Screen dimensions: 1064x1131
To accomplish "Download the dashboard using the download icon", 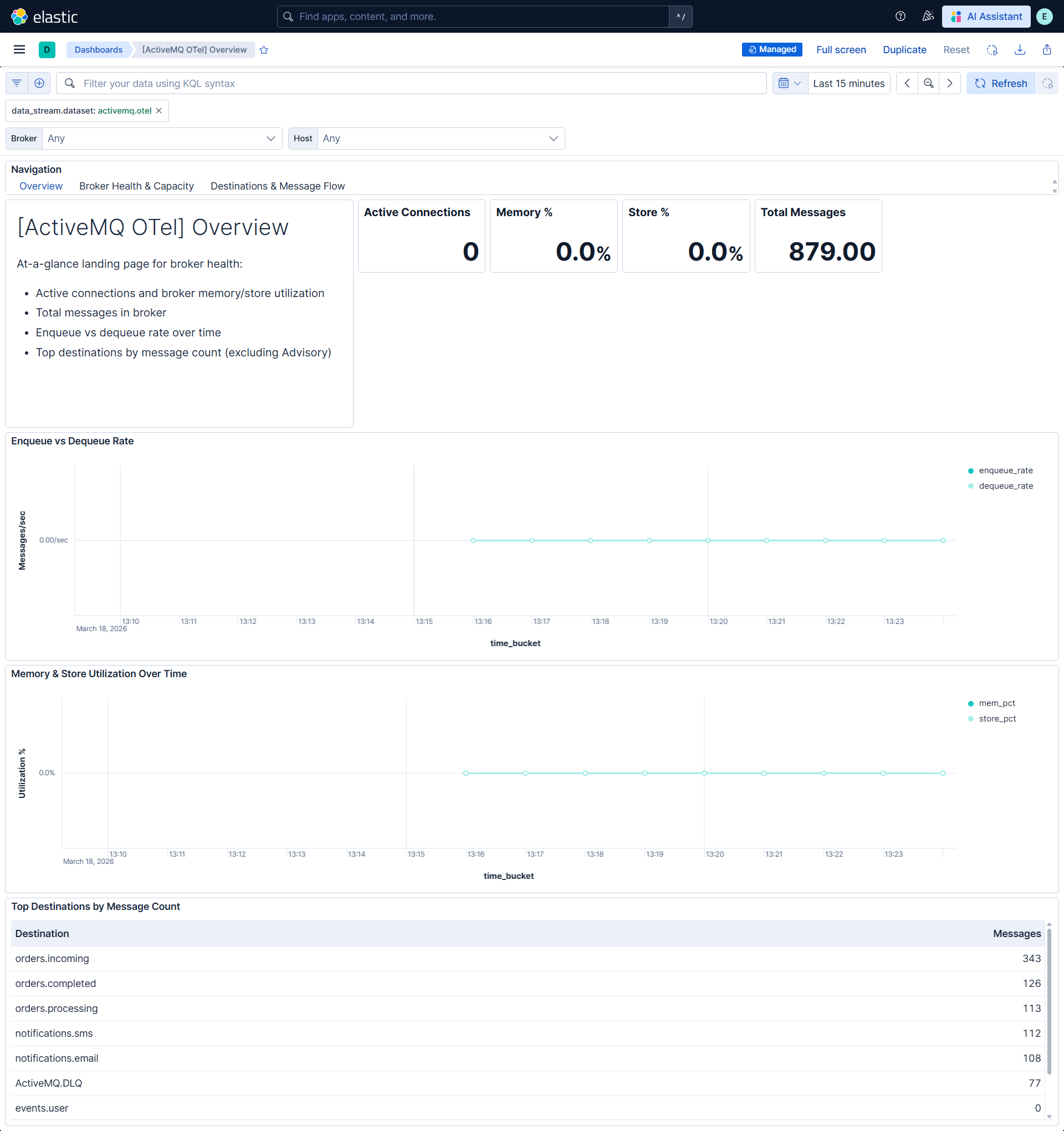I will [x=1019, y=50].
